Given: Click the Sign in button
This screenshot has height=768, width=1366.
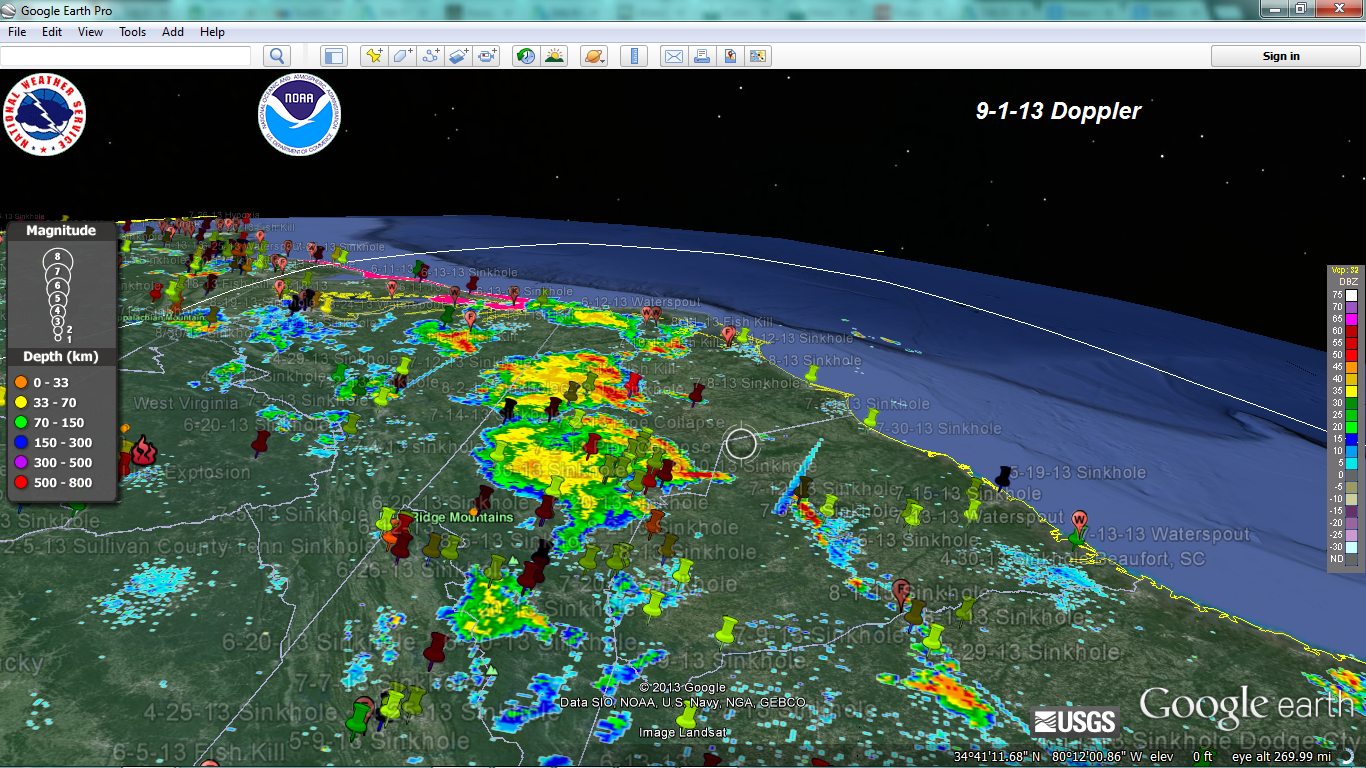Looking at the screenshot, I should [x=1281, y=56].
